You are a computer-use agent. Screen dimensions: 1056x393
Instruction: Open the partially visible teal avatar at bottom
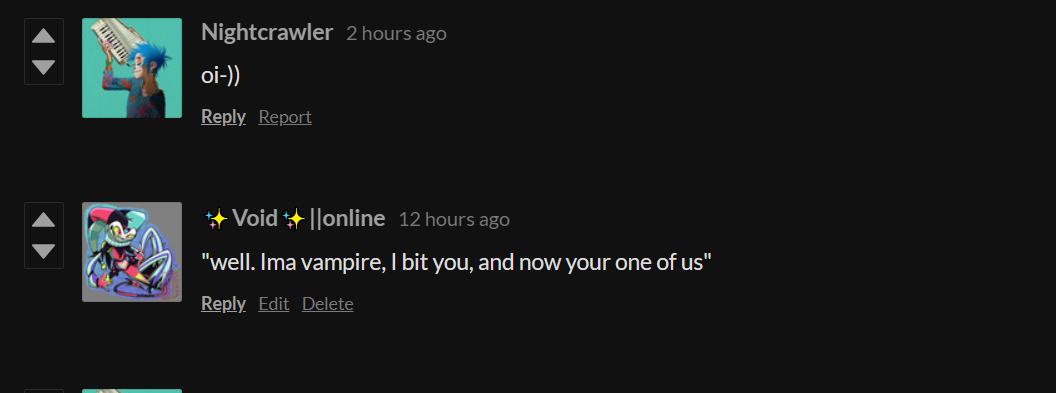pos(132,391)
